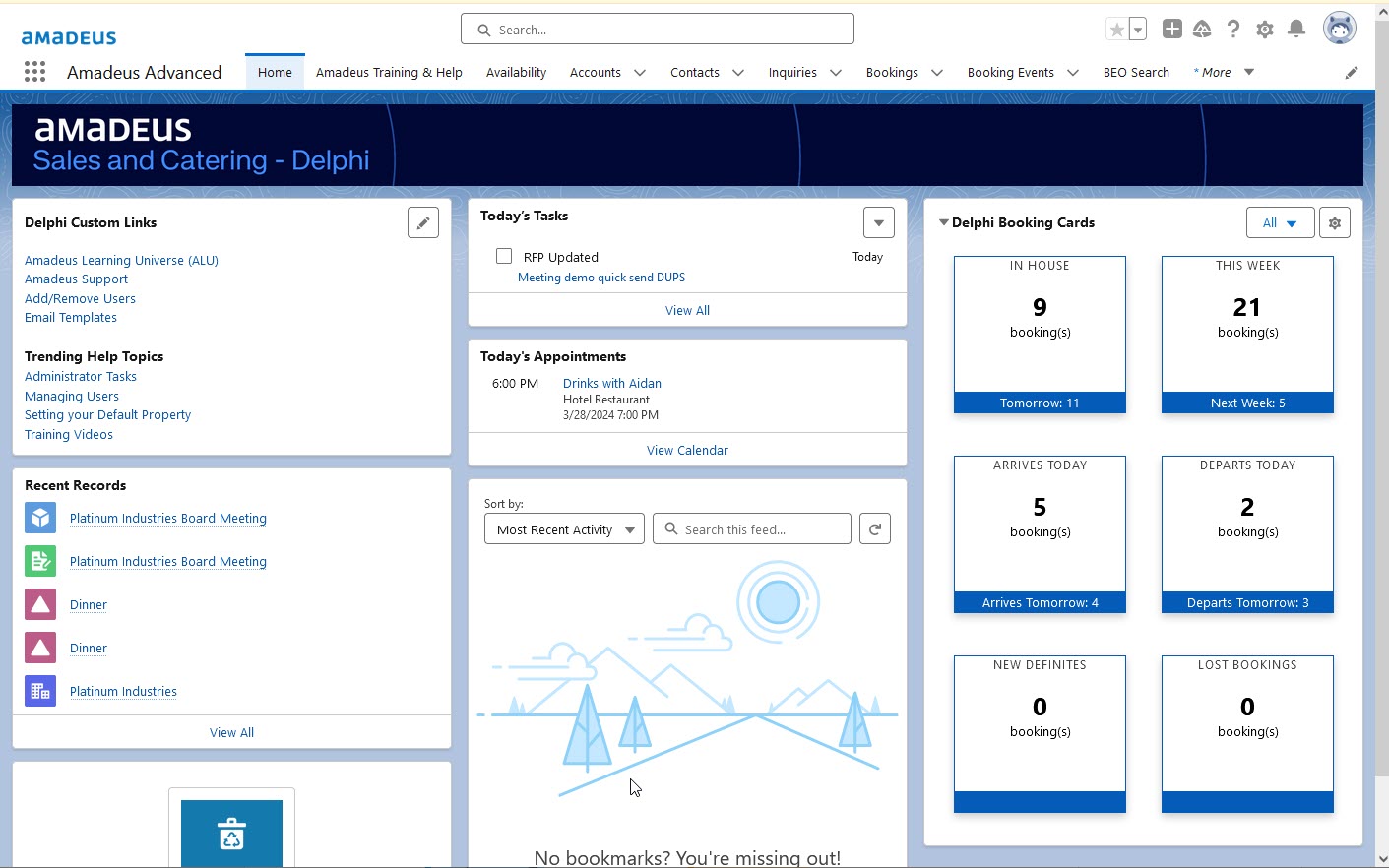Expand the Booking Events tab chevron
The height and width of the screenshot is (868, 1389).
click(x=1073, y=73)
